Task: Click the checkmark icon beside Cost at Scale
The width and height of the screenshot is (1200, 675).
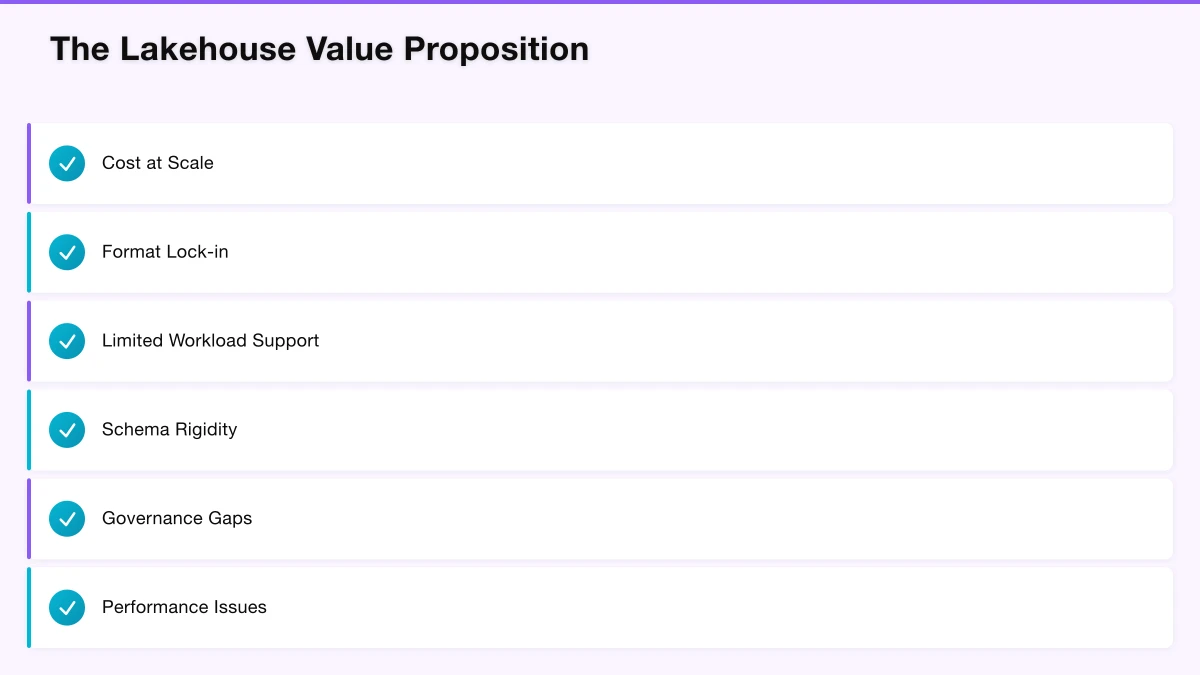Action: [67, 163]
